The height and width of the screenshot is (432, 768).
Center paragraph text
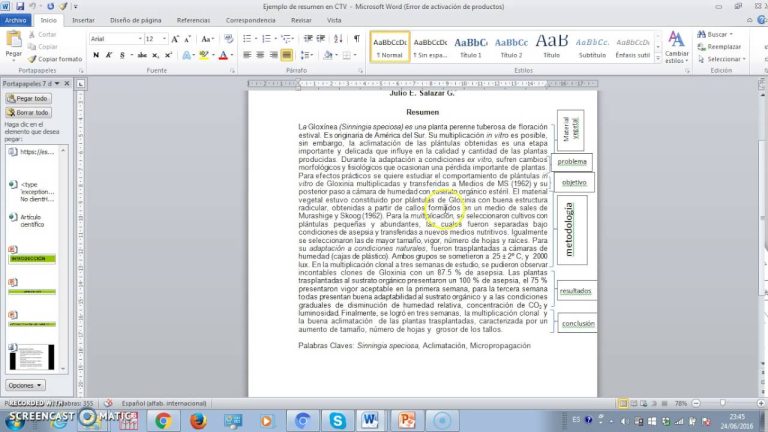click(x=261, y=55)
